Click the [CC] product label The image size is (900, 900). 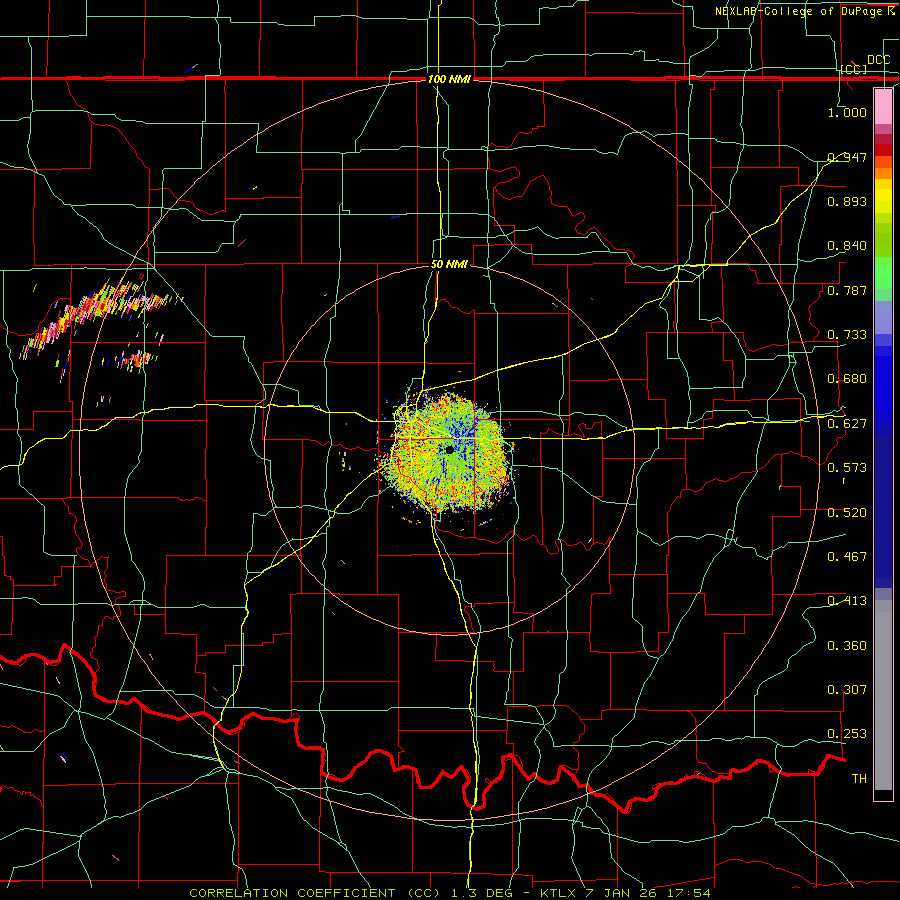pyautogui.click(x=854, y=69)
